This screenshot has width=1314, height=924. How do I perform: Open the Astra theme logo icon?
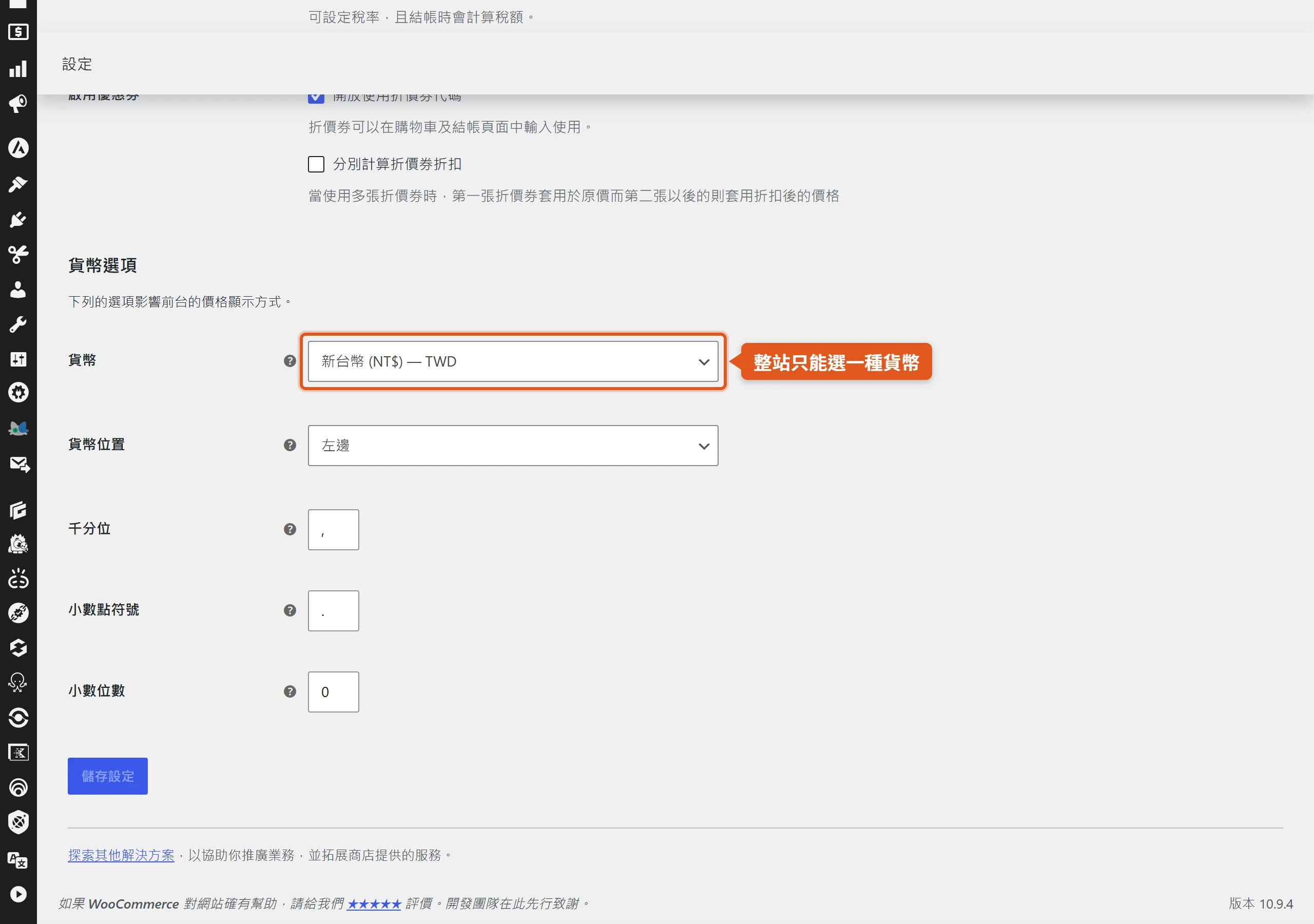(18, 148)
